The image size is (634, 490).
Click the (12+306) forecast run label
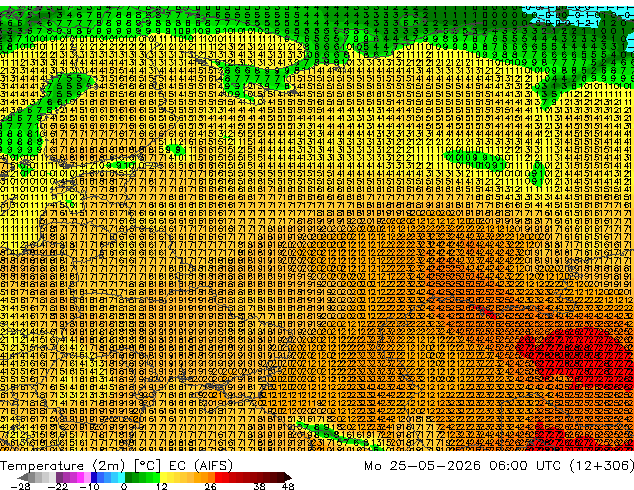pyautogui.click(x=602, y=466)
